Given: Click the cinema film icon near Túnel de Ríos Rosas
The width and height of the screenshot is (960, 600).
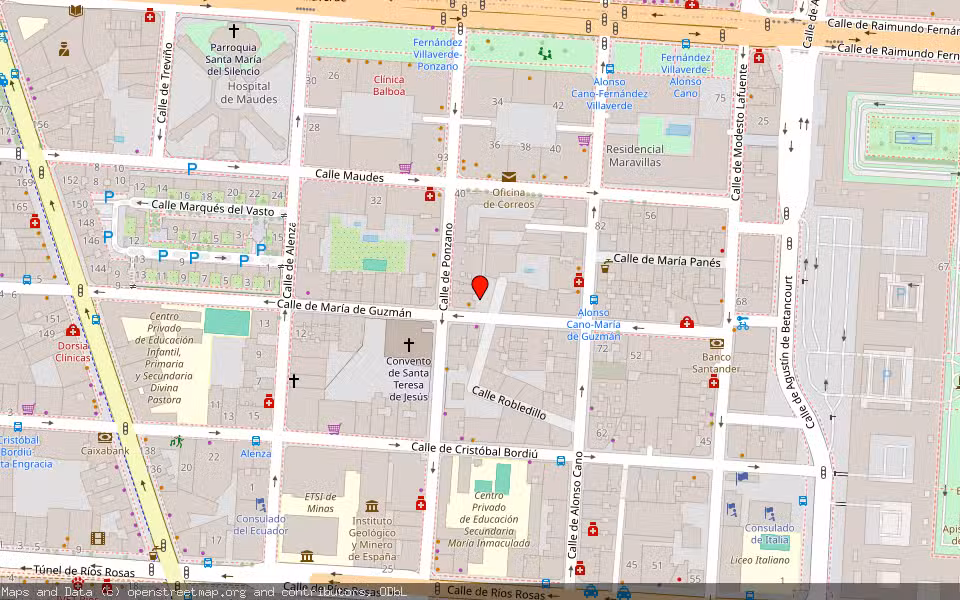Looking at the screenshot, I should pyautogui.click(x=96, y=539).
